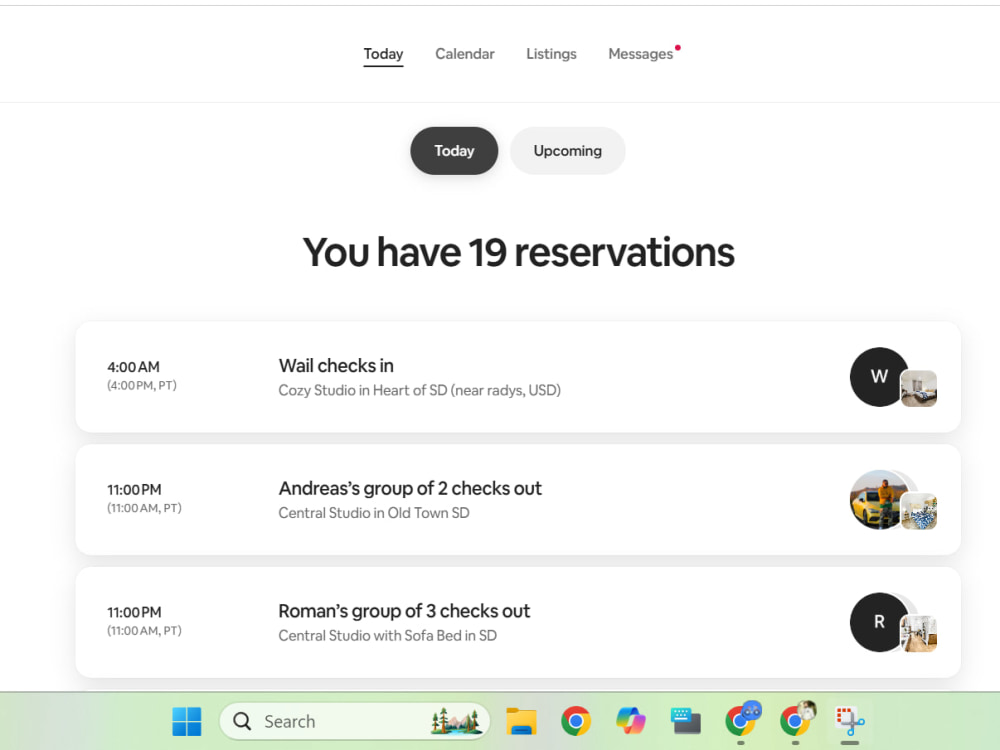The image size is (1000, 750).
Task: Open Wail checks in reservation
Action: tap(518, 377)
